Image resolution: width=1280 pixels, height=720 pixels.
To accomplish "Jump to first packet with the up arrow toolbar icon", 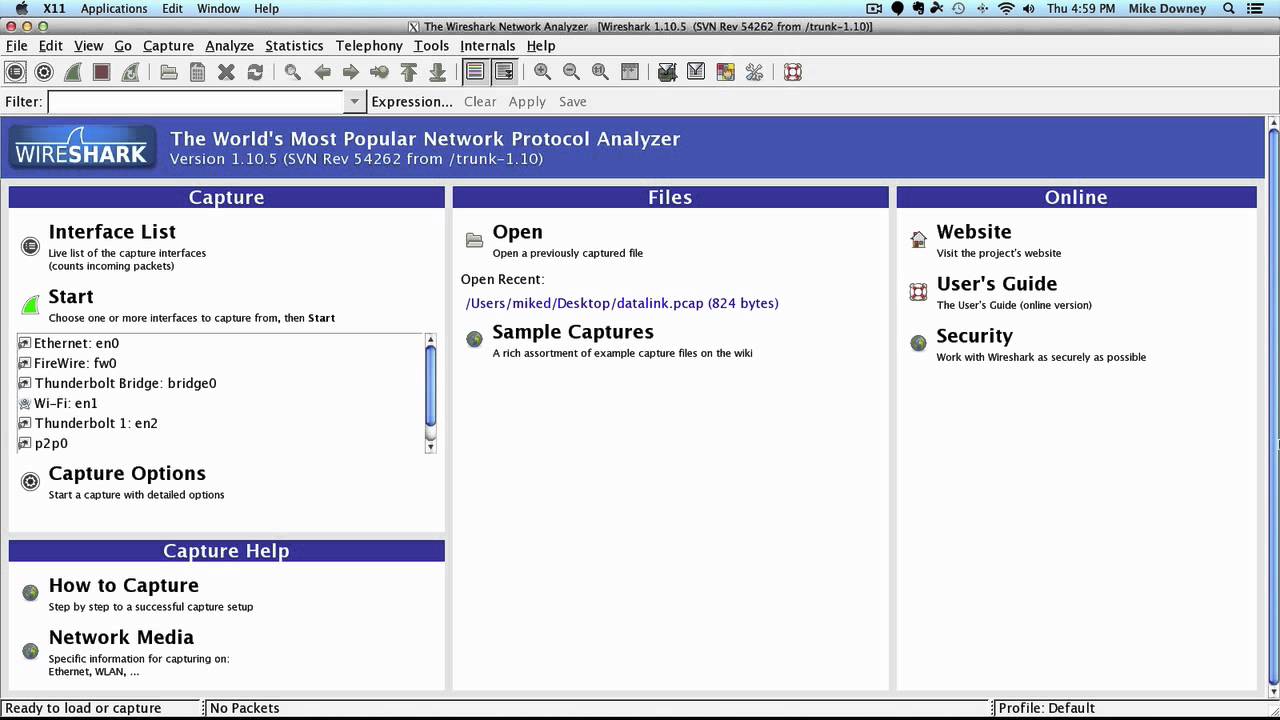I will [408, 72].
